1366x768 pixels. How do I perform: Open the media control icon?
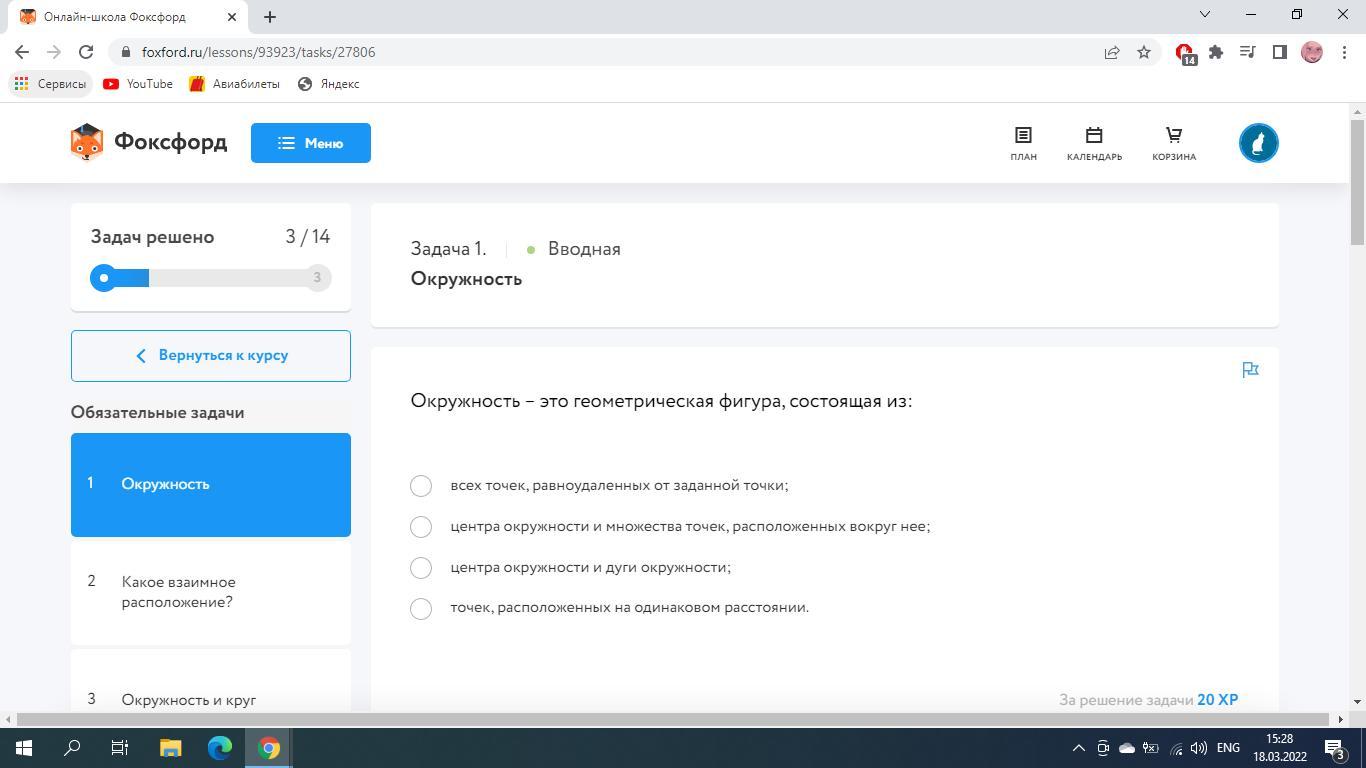1248,52
